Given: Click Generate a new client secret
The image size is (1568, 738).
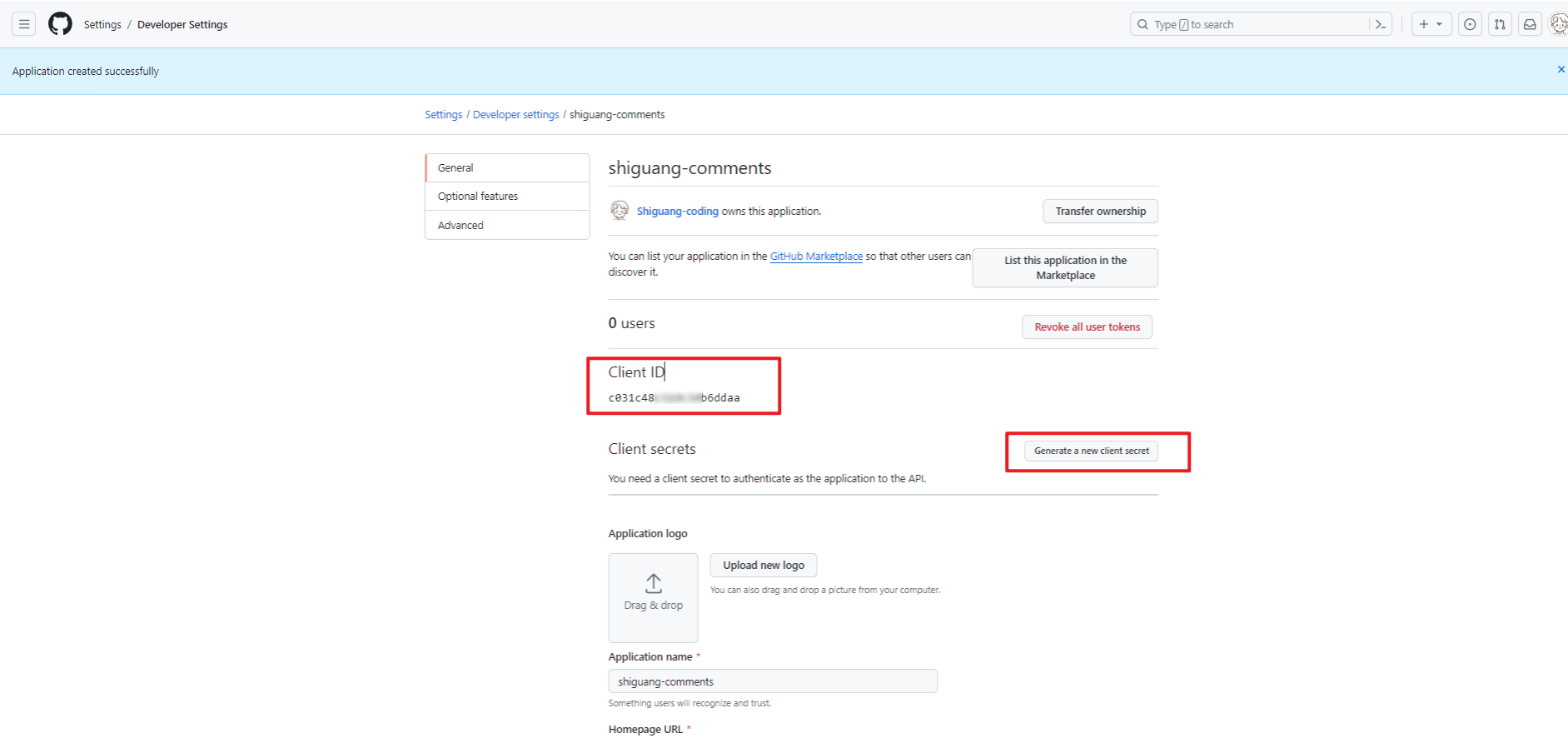Looking at the screenshot, I should (x=1091, y=451).
